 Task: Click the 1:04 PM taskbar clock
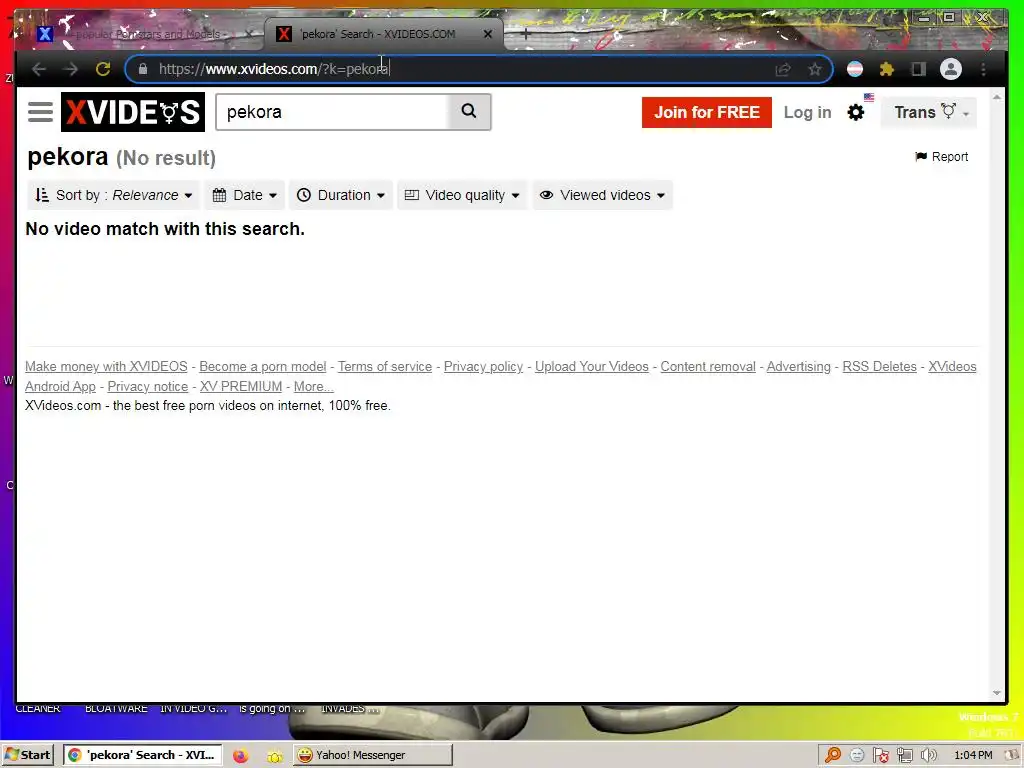point(973,756)
